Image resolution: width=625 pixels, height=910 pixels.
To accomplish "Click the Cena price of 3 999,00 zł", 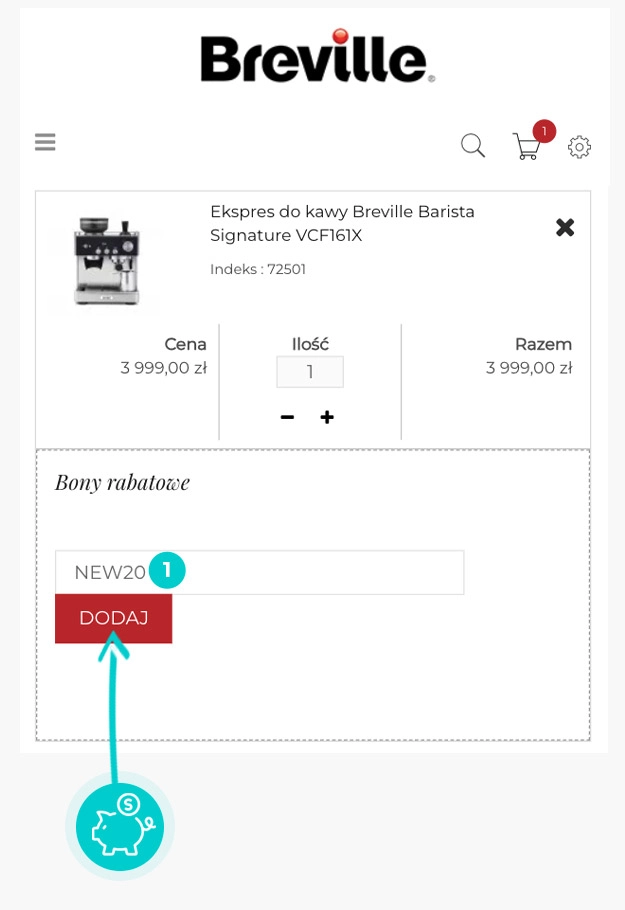I will [163, 368].
